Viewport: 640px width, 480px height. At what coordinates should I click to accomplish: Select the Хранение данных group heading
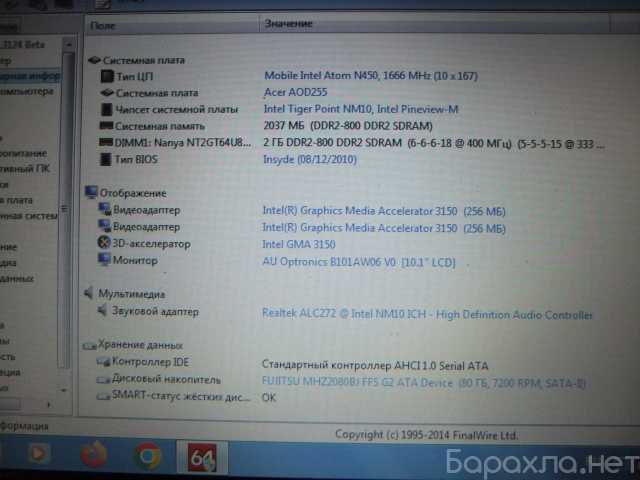pyautogui.click(x=140, y=345)
